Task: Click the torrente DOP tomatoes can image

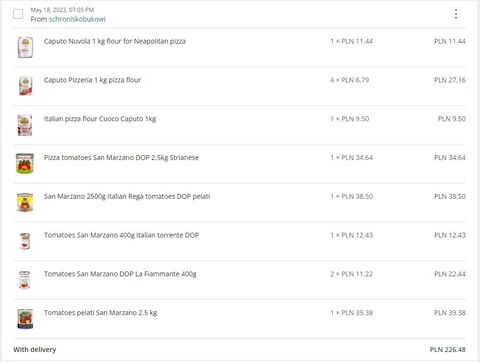Action: (25, 241)
